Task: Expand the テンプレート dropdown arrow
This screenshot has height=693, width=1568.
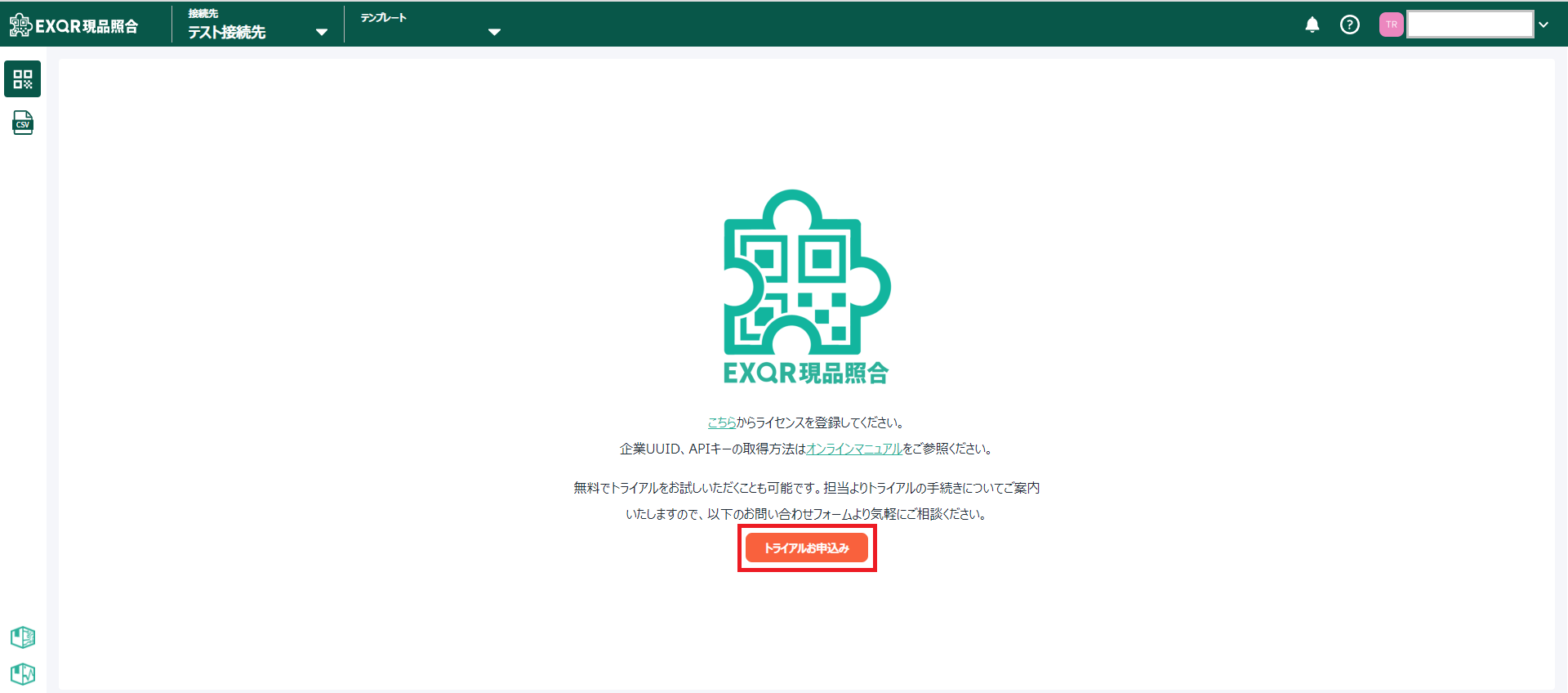Action: point(494,33)
